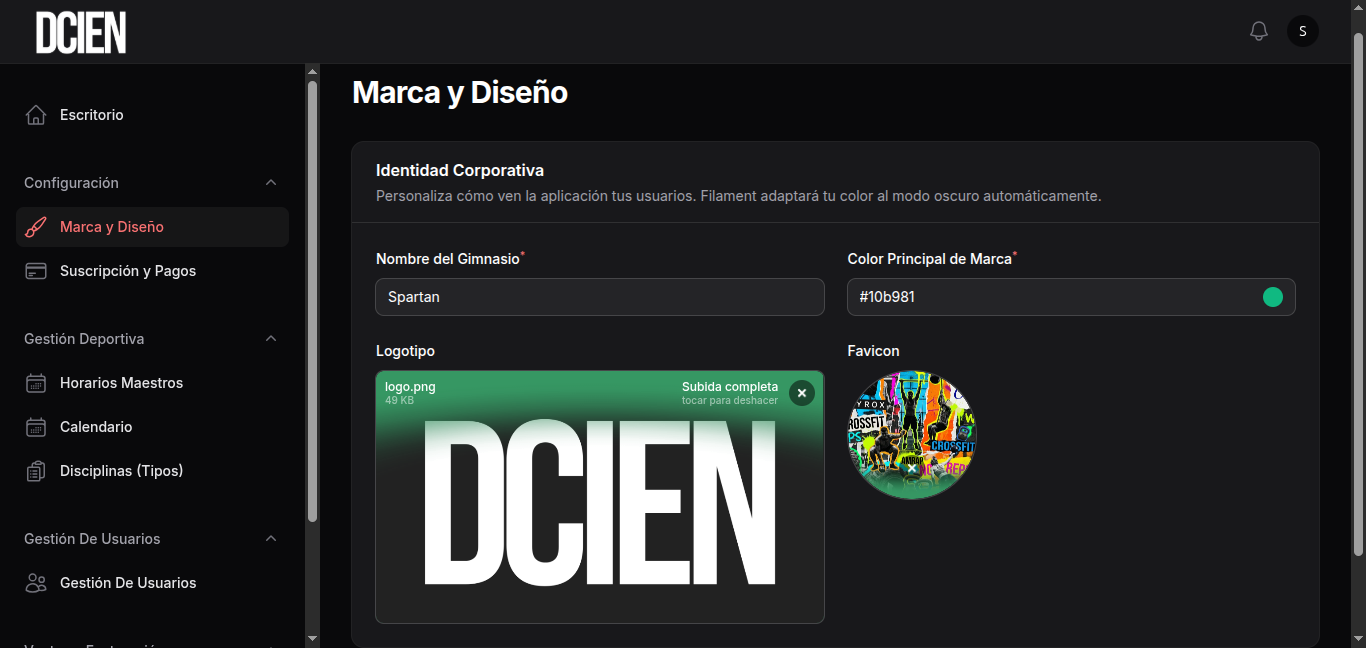Pick the green brand color swatch
This screenshot has width=1366, height=648.
[x=1272, y=296]
